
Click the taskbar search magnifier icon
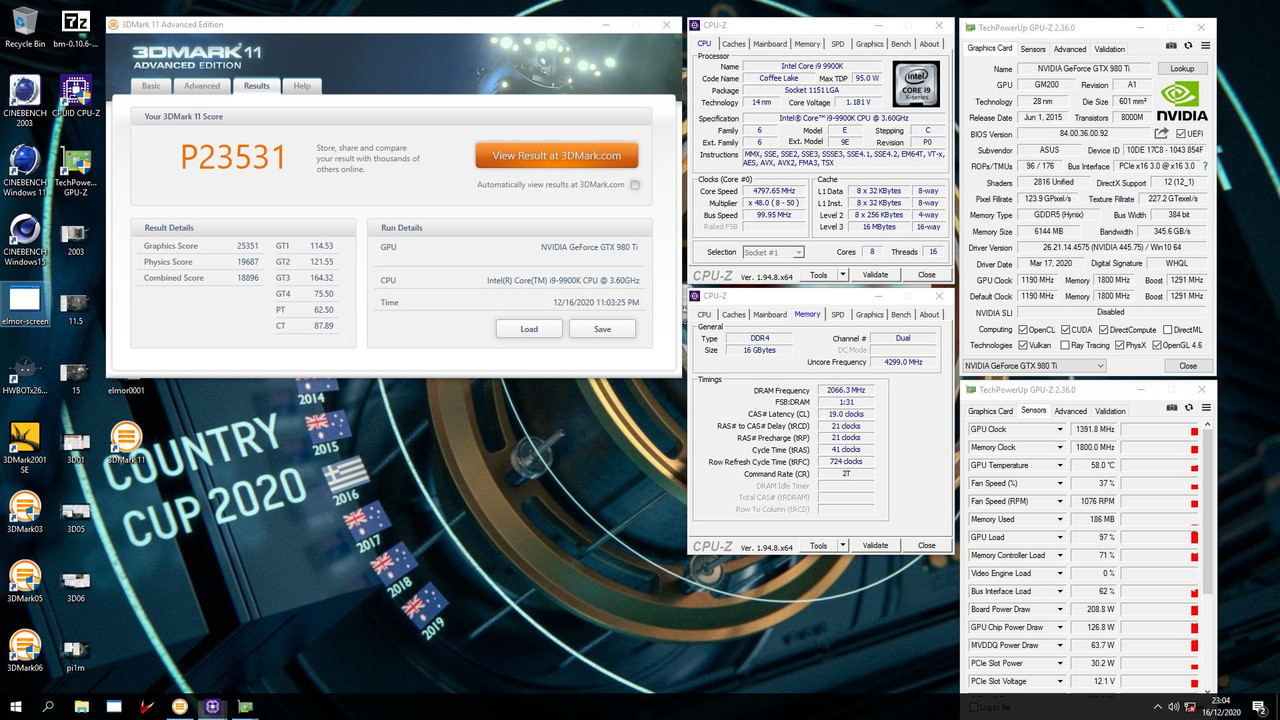tap(48, 706)
